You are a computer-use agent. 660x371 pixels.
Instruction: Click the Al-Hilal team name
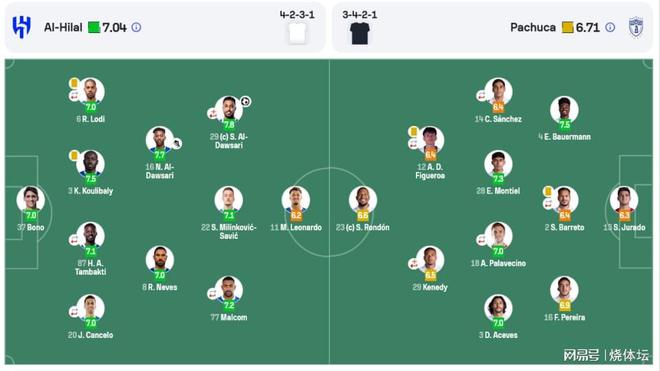pyautogui.click(x=63, y=27)
